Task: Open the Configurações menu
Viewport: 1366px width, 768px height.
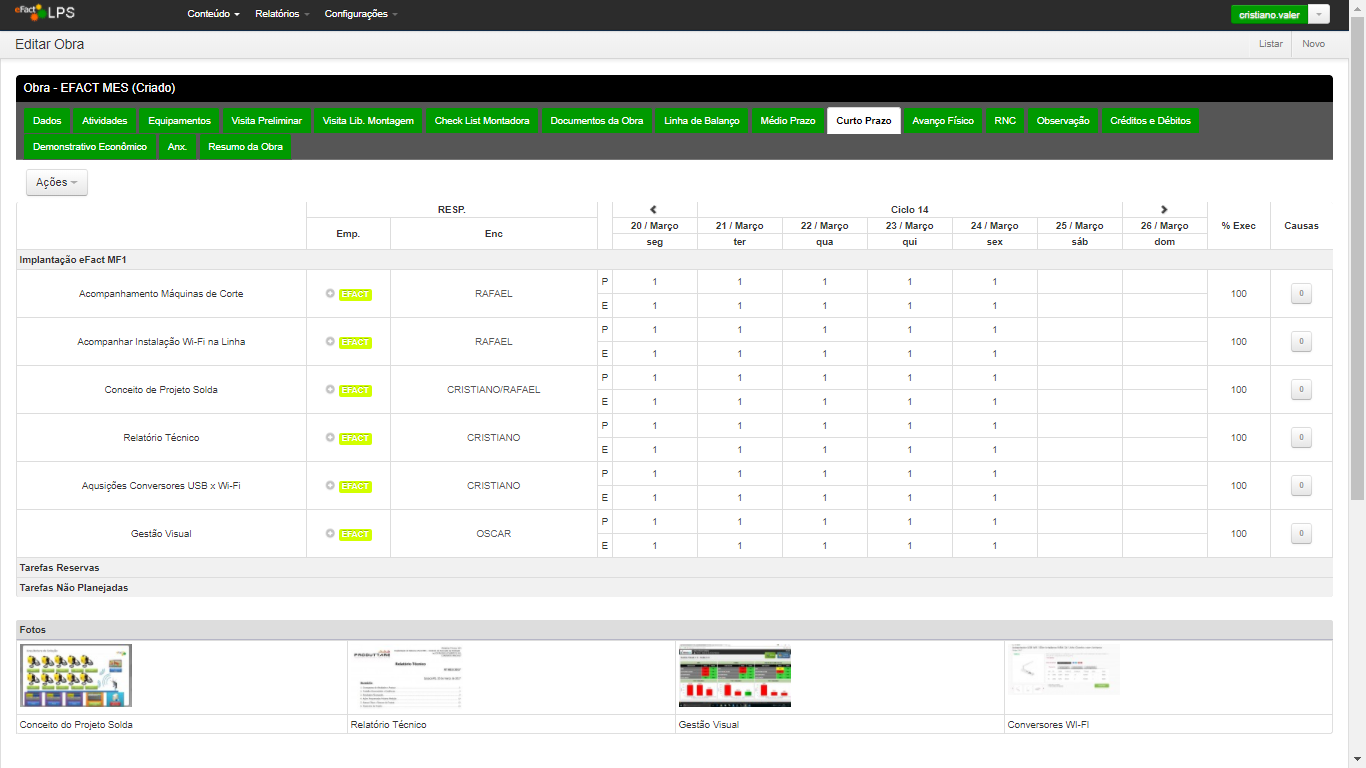Action: (x=361, y=14)
